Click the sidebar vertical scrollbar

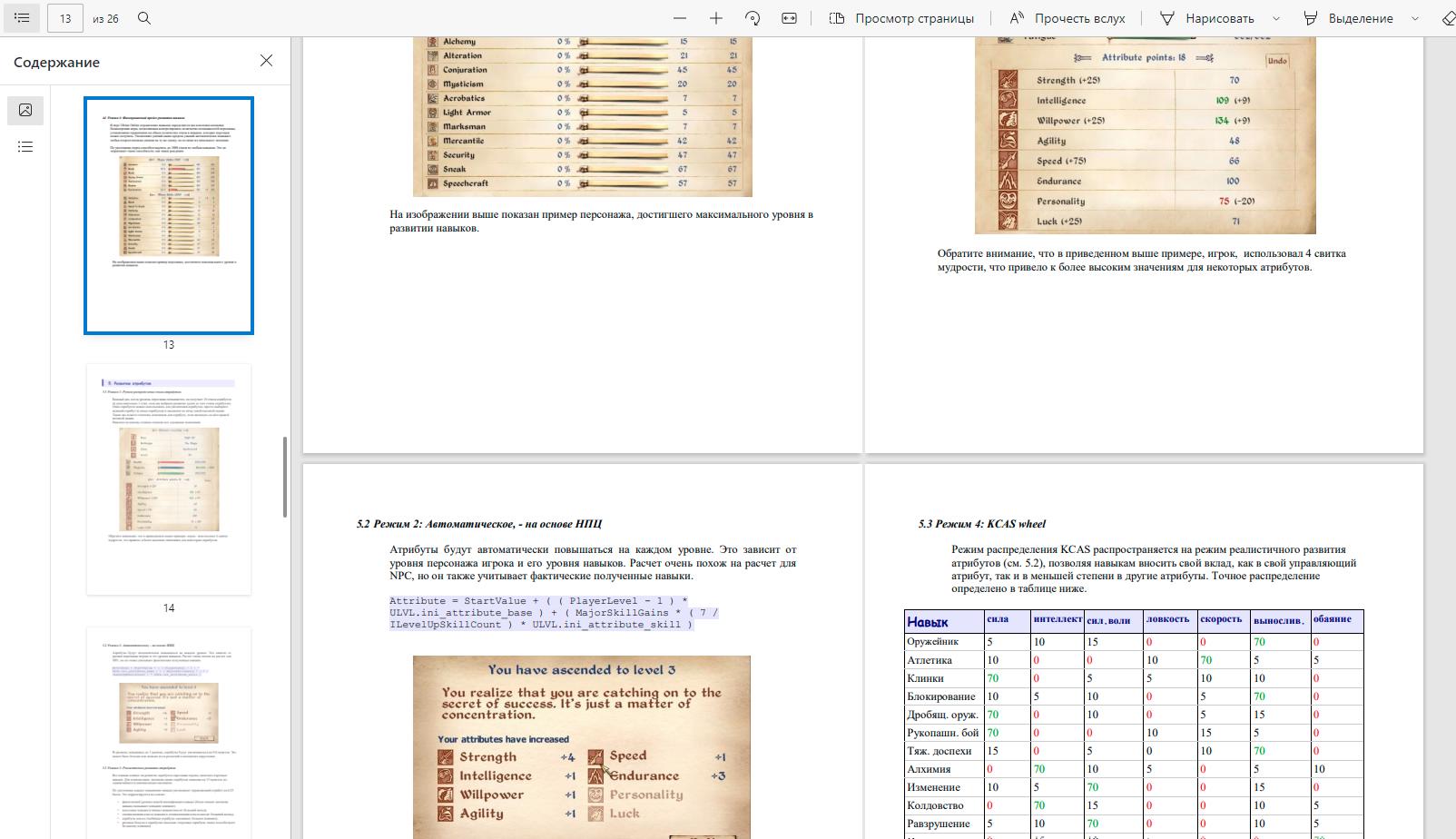pyautogui.click(x=285, y=477)
